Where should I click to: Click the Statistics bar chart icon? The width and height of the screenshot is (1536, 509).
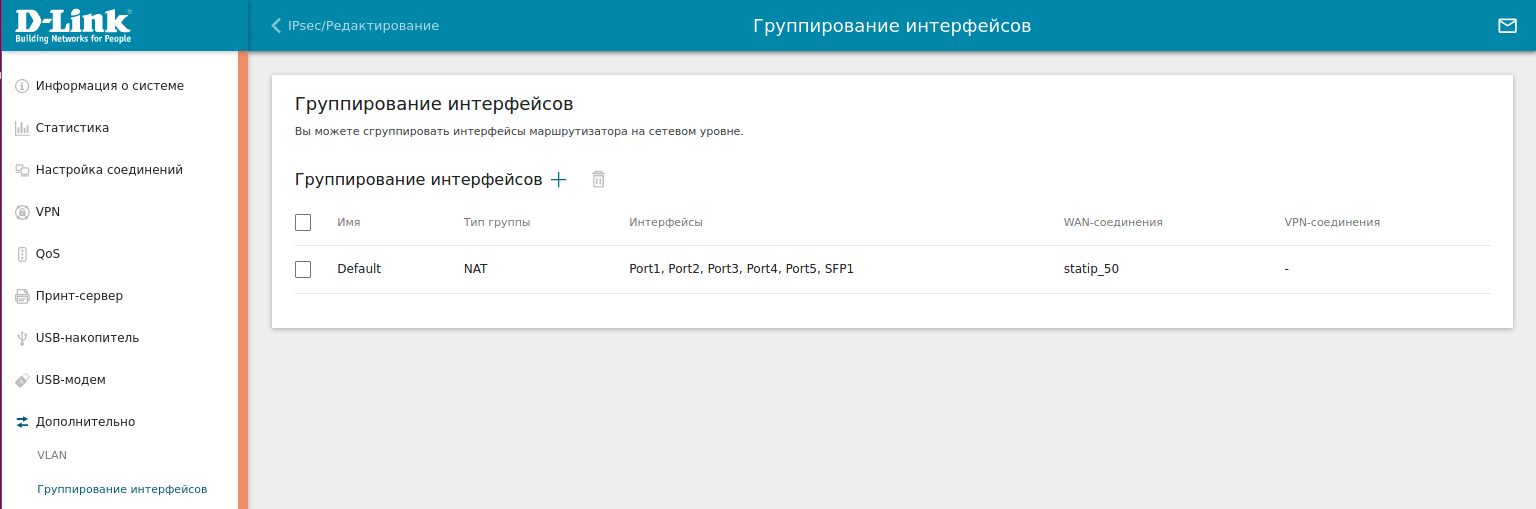[22, 128]
